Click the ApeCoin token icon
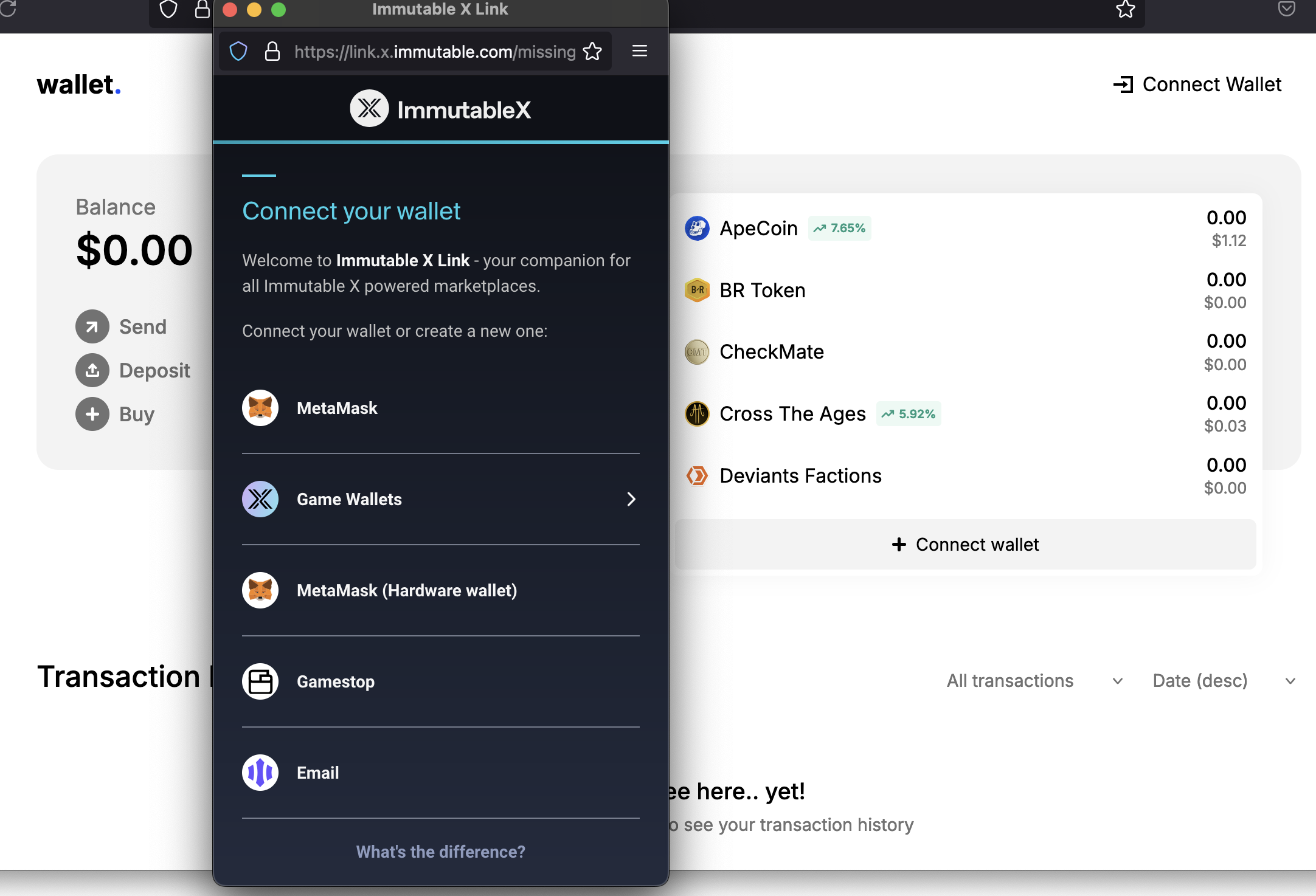The width and height of the screenshot is (1316, 896). click(x=697, y=227)
